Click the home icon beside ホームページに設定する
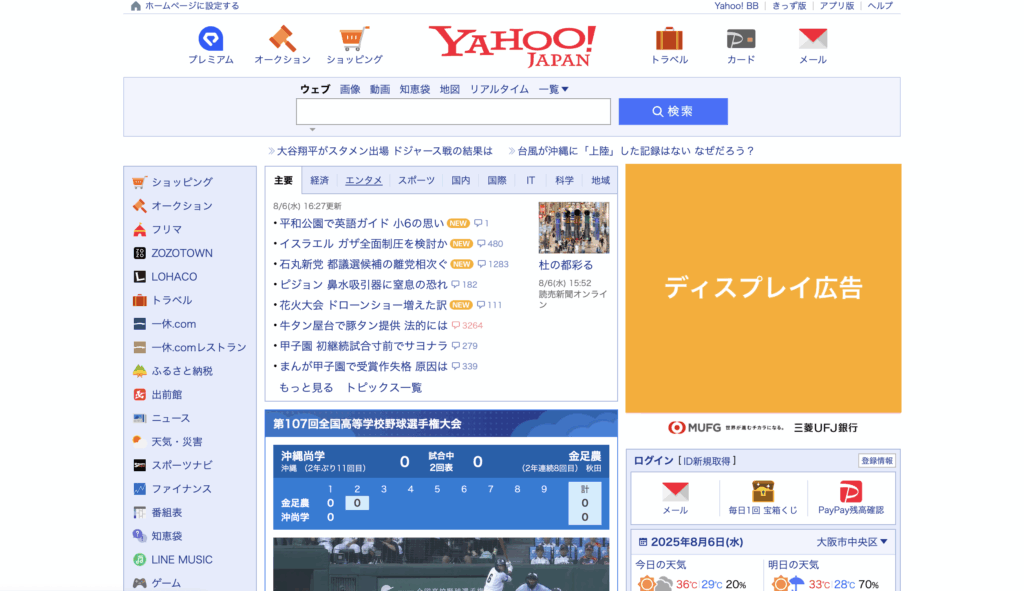Viewport: 1024px width, 591px height. 136,6
